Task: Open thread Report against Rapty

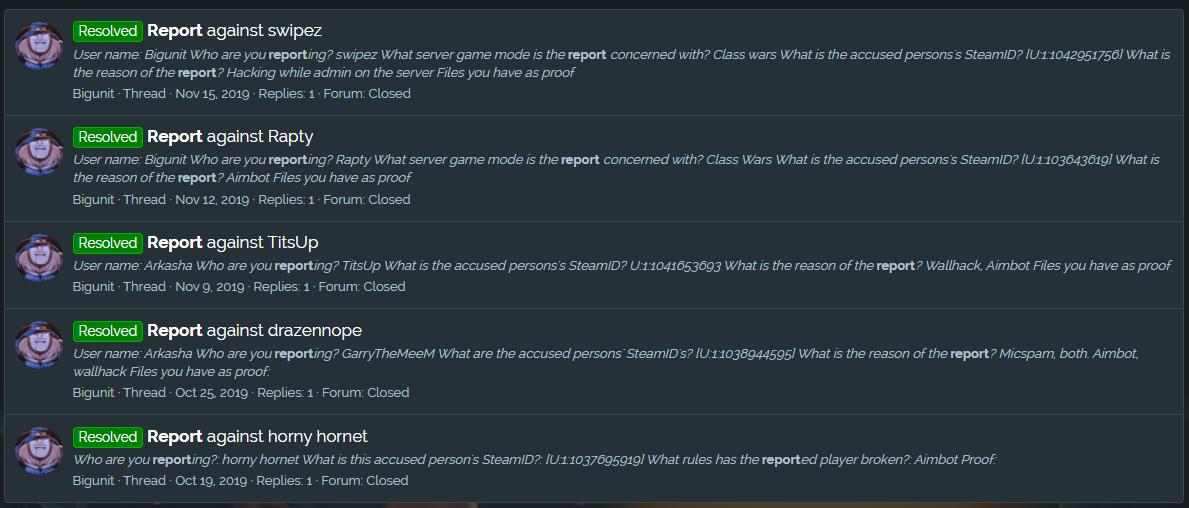Action: 230,137
